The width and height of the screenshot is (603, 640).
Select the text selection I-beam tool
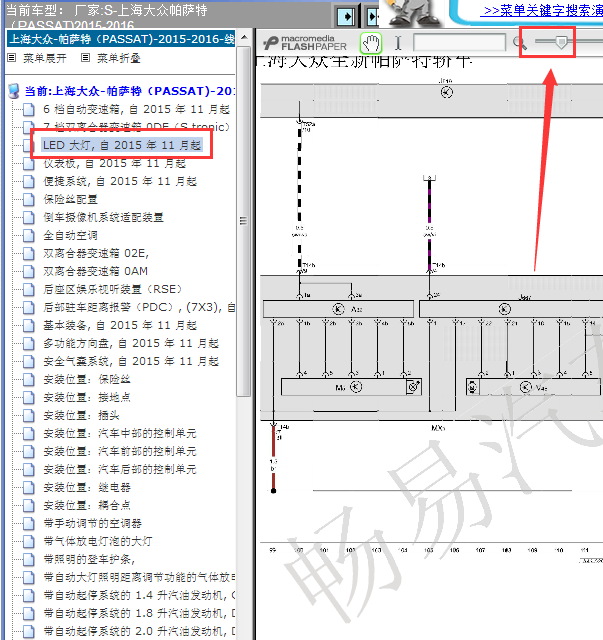coord(398,43)
